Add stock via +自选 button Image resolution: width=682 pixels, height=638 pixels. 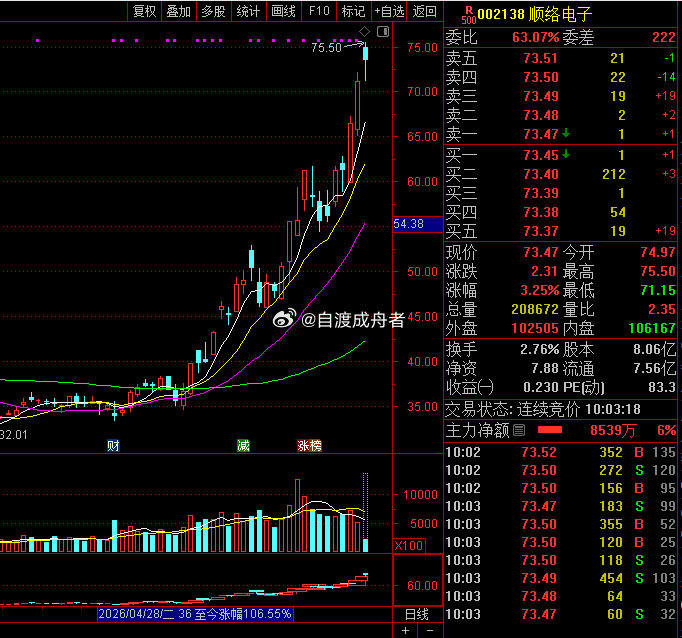click(389, 11)
